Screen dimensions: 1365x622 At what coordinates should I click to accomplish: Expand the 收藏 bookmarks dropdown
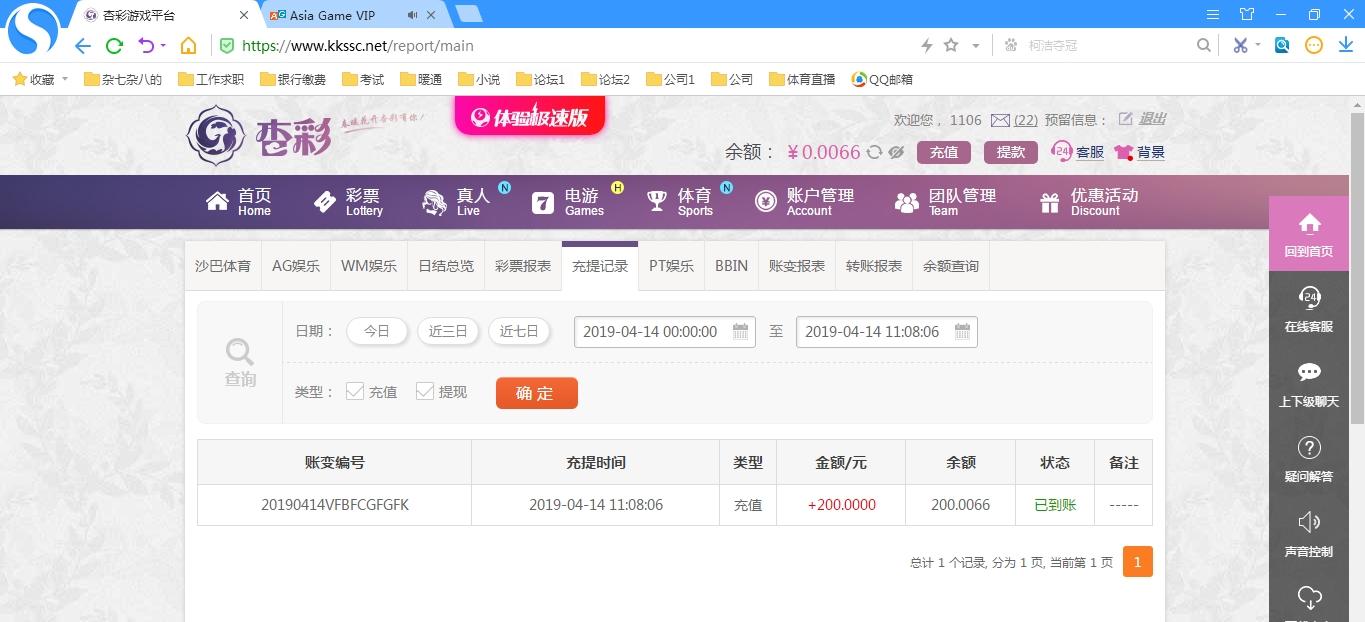tap(65, 79)
